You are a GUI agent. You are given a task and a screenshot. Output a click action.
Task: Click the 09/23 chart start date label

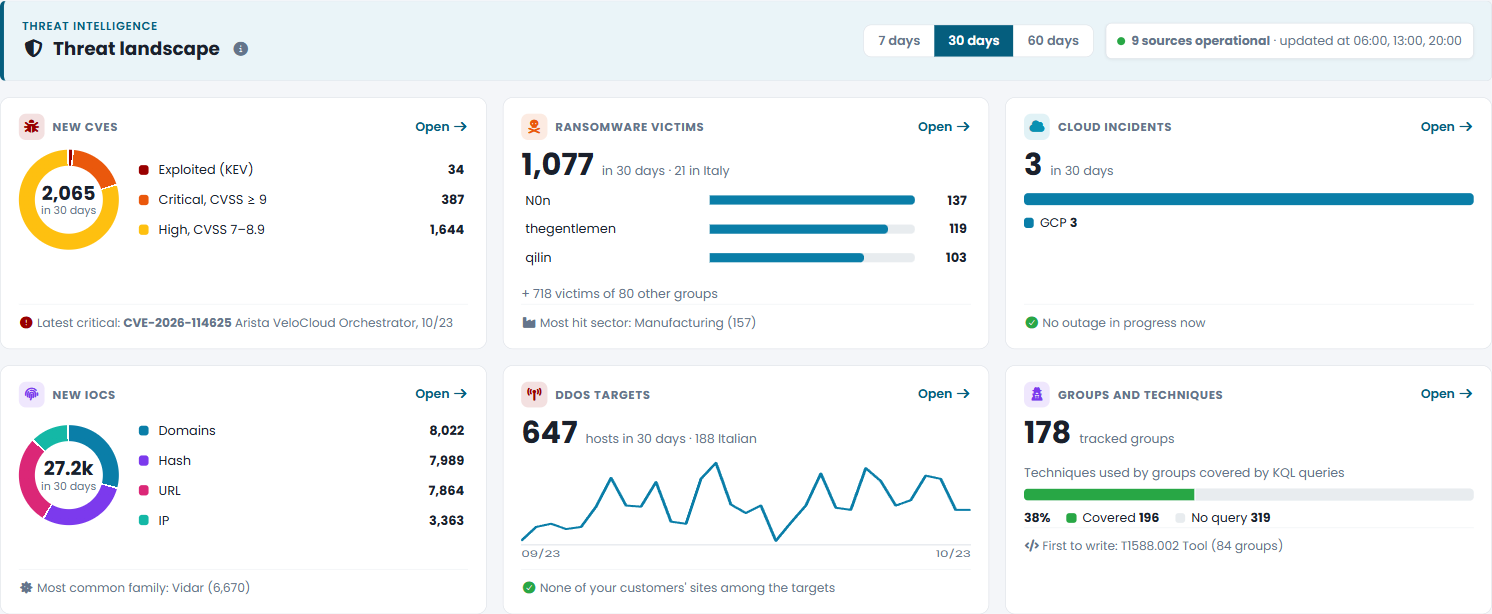[x=541, y=554]
